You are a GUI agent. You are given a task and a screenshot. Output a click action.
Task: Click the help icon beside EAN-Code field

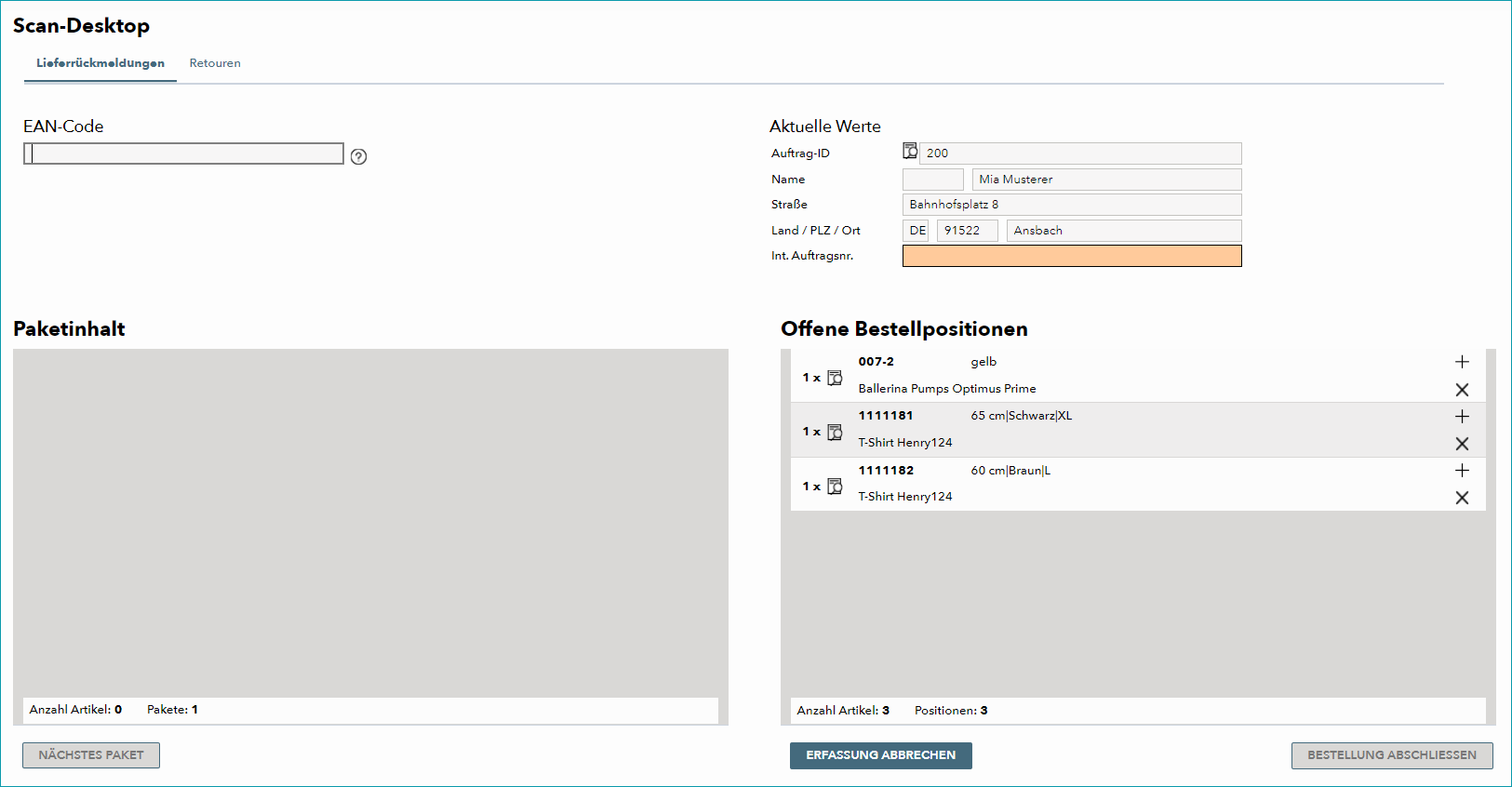pos(358,156)
